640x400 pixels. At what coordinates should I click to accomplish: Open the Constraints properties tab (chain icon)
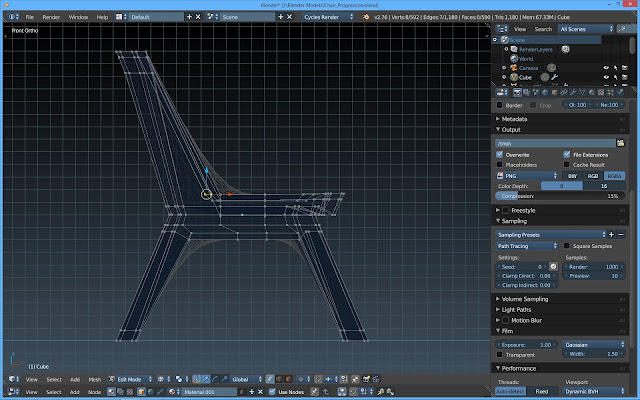click(564, 93)
